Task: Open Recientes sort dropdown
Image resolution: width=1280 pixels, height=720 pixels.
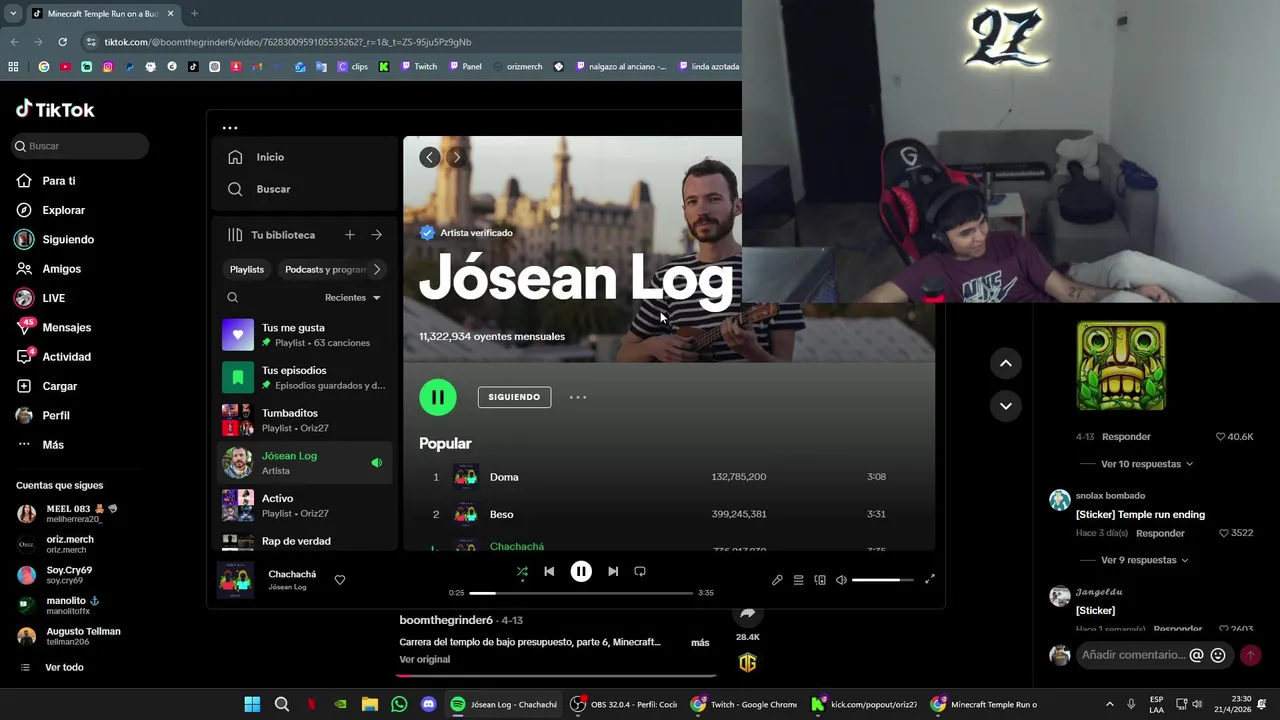Action: coord(353,297)
